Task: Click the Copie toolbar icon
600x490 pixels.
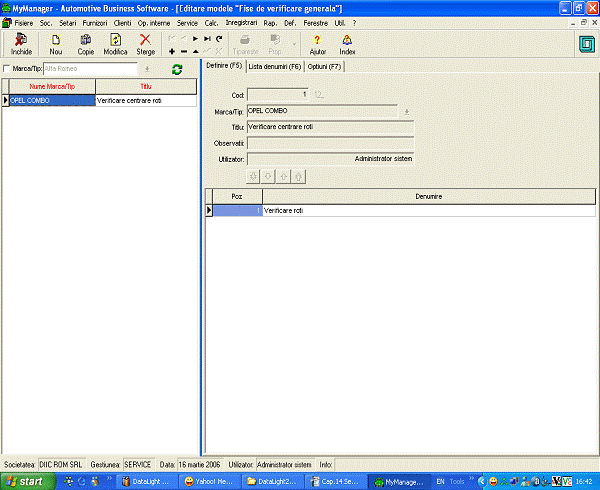Action: click(86, 43)
